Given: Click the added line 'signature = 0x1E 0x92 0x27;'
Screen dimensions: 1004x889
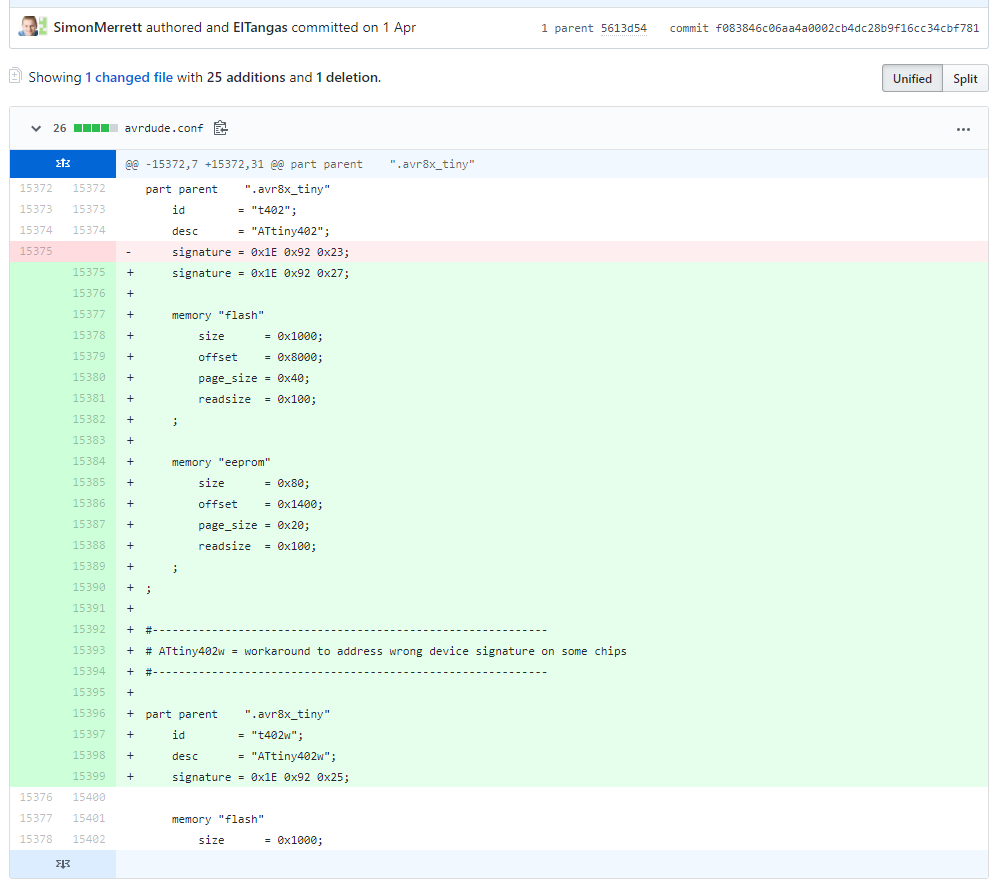Looking at the screenshot, I should coord(260,273).
